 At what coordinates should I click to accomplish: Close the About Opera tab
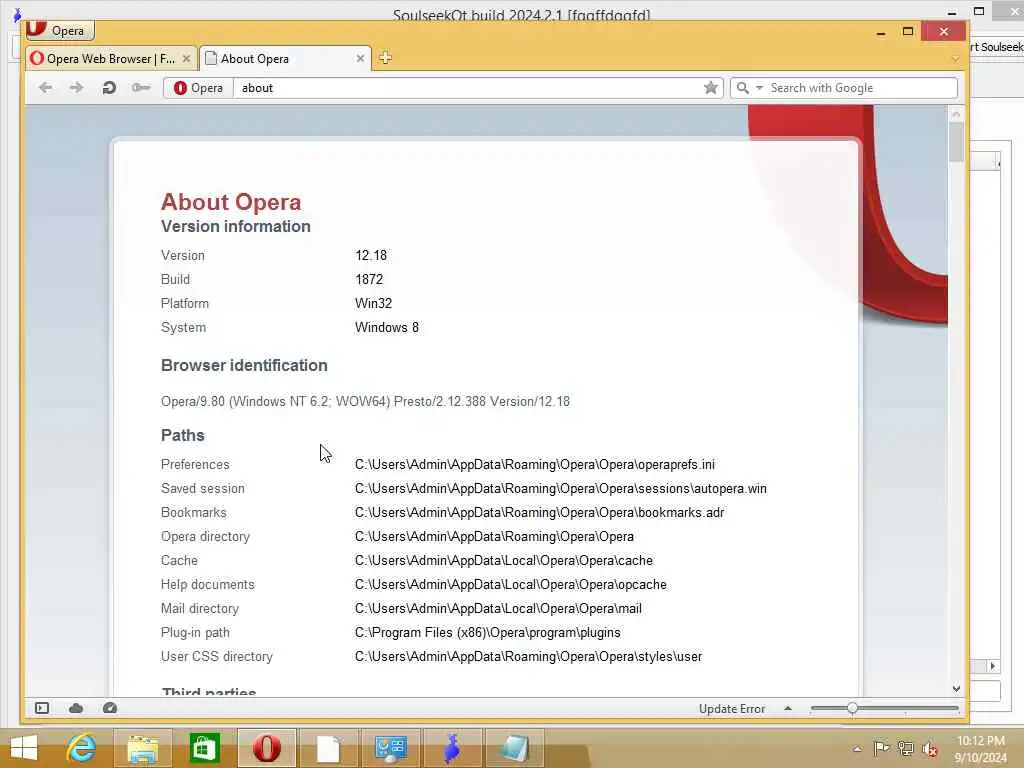tap(360, 59)
